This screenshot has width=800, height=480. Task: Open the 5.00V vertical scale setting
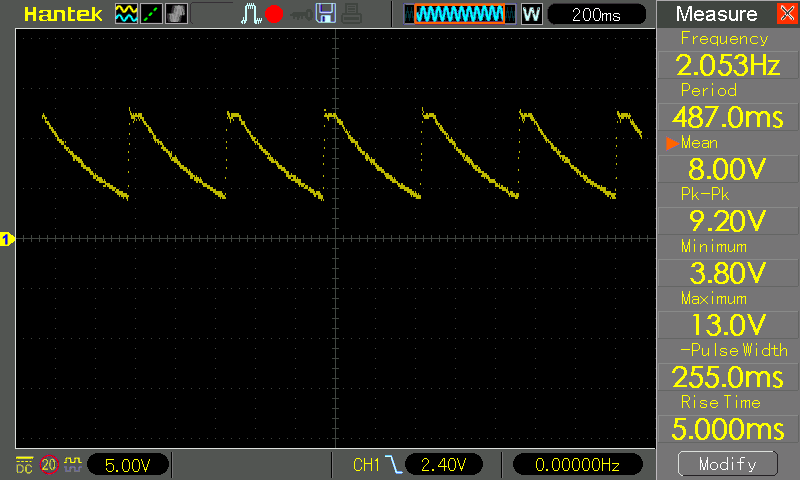tap(128, 464)
